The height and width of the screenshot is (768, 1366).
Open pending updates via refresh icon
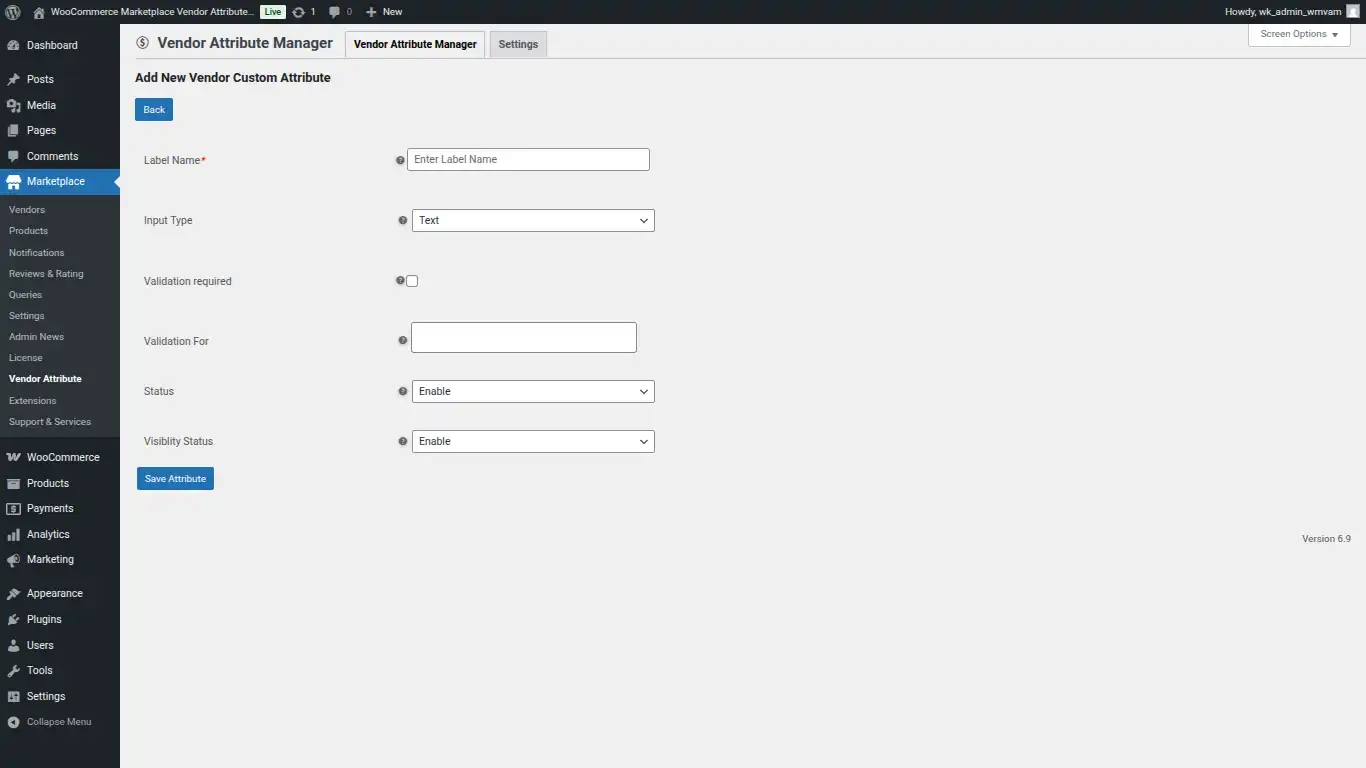(297, 11)
